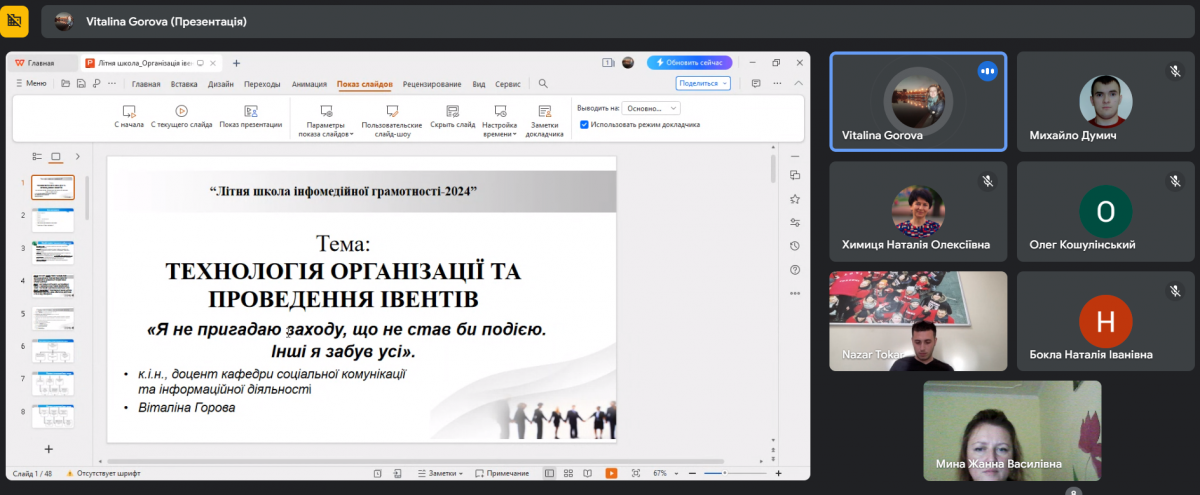Start slideshow from current slide (С текущего слайда)
The image size is (1200, 495).
point(182,117)
